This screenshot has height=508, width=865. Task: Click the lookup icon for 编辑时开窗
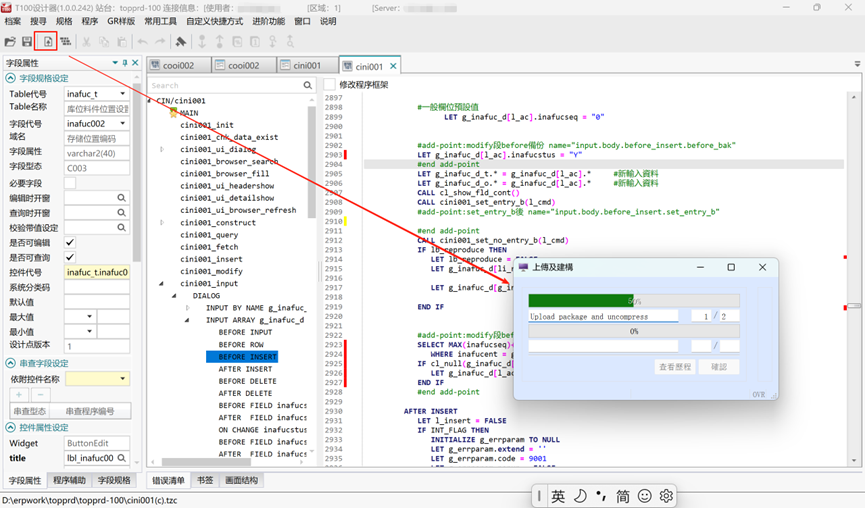(x=121, y=197)
